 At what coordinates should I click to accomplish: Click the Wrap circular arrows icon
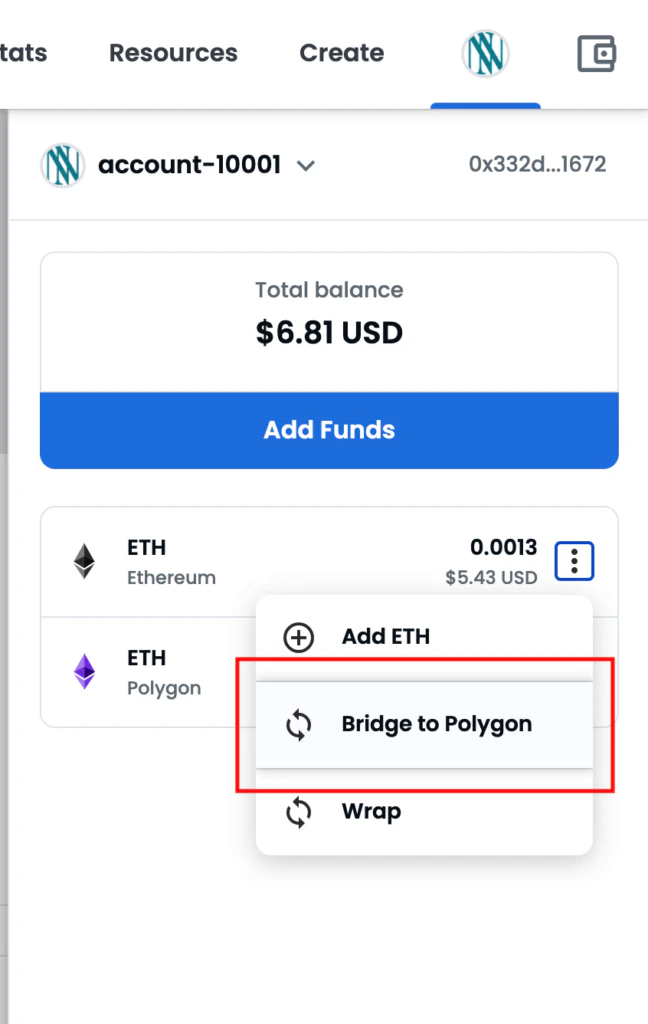tap(299, 812)
